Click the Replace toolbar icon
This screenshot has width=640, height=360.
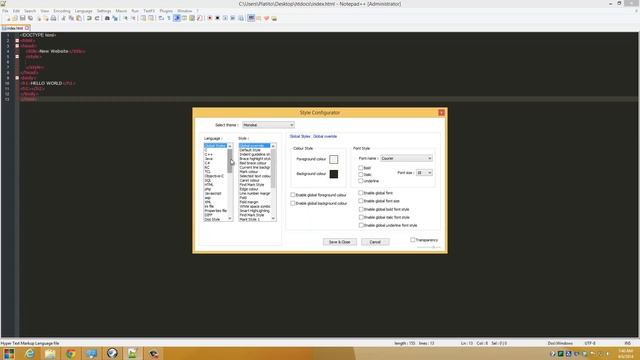pos(115,18)
